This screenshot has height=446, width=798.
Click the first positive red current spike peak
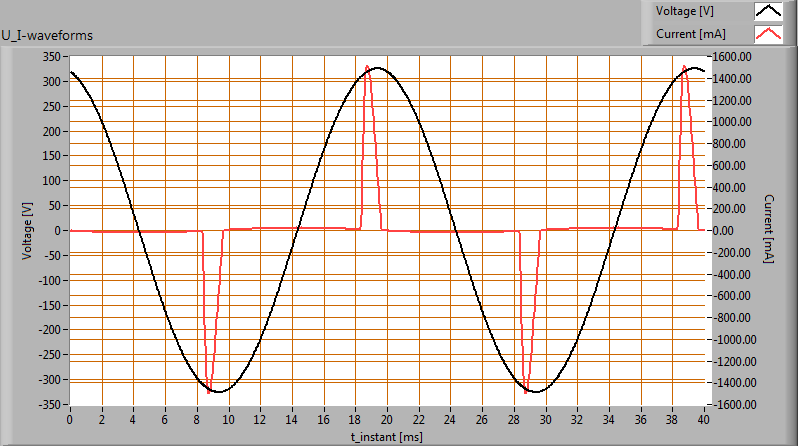(367, 67)
